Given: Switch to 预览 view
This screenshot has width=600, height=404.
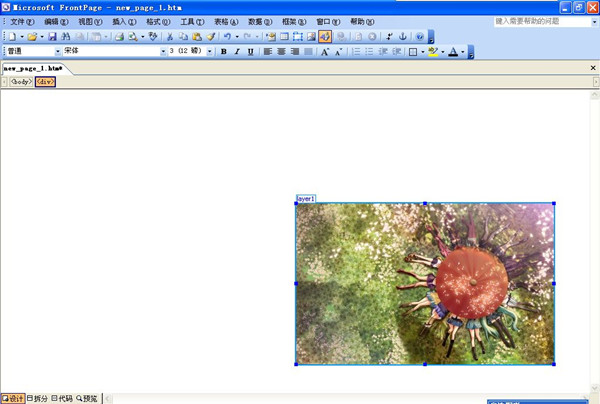Looking at the screenshot, I should (87, 399).
